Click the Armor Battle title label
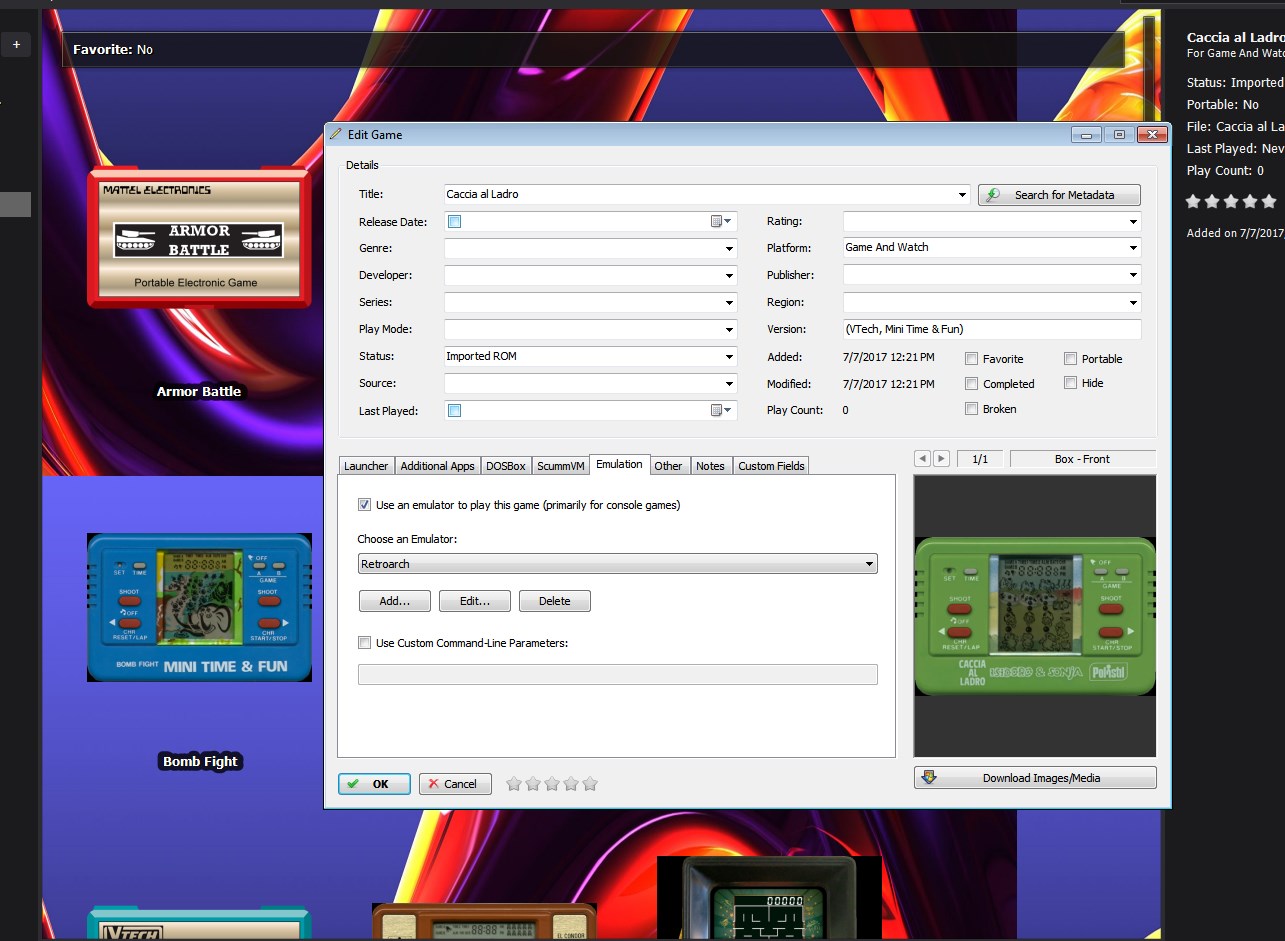This screenshot has width=1285, height=941. pos(199,391)
